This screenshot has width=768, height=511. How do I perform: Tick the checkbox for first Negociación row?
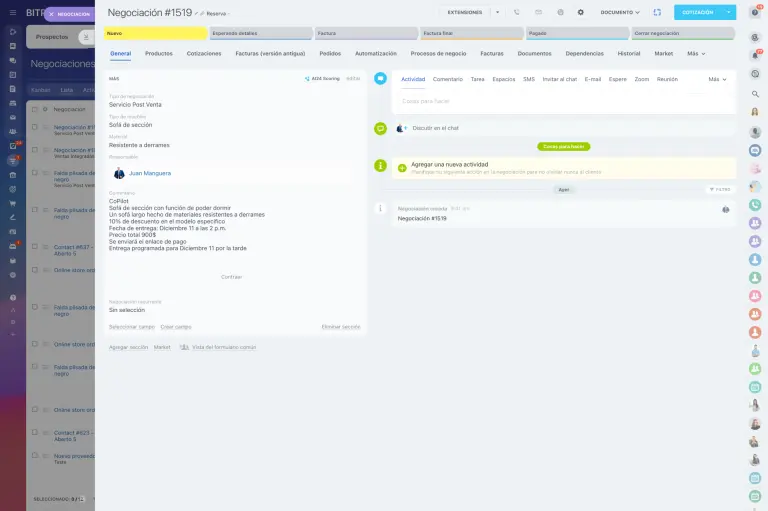(x=34, y=127)
